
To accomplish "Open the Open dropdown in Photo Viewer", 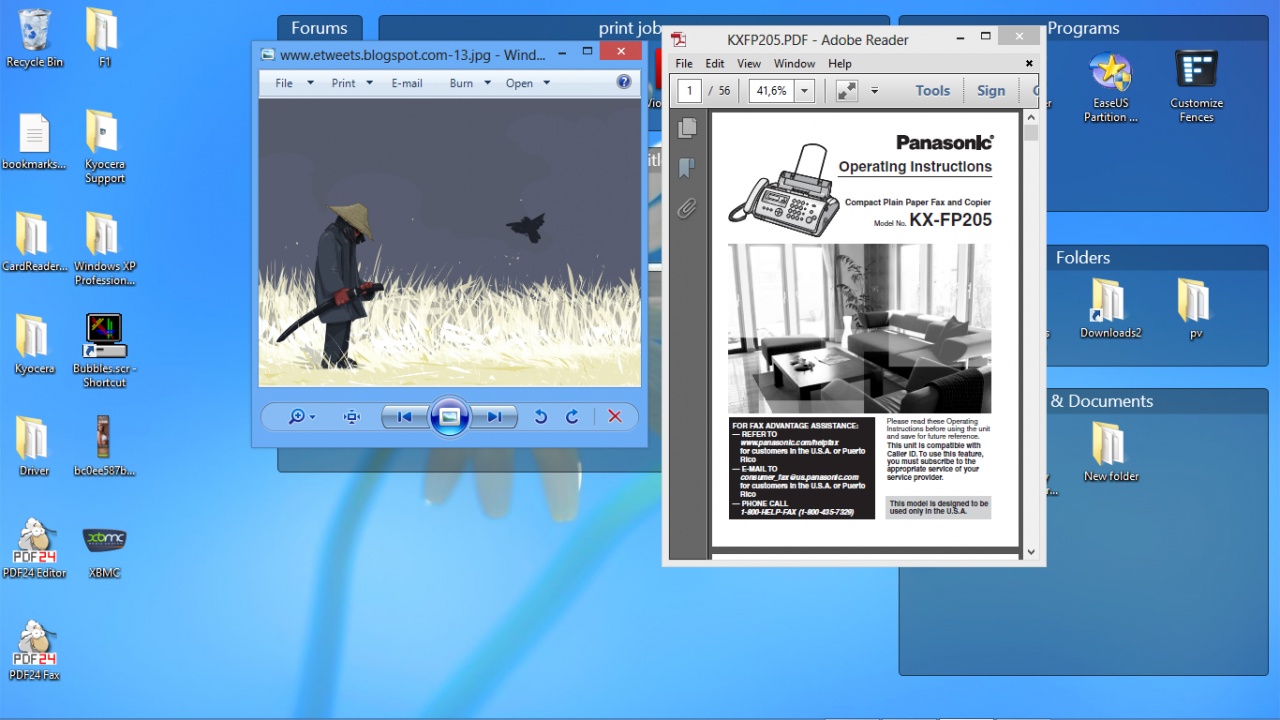I will pos(528,83).
